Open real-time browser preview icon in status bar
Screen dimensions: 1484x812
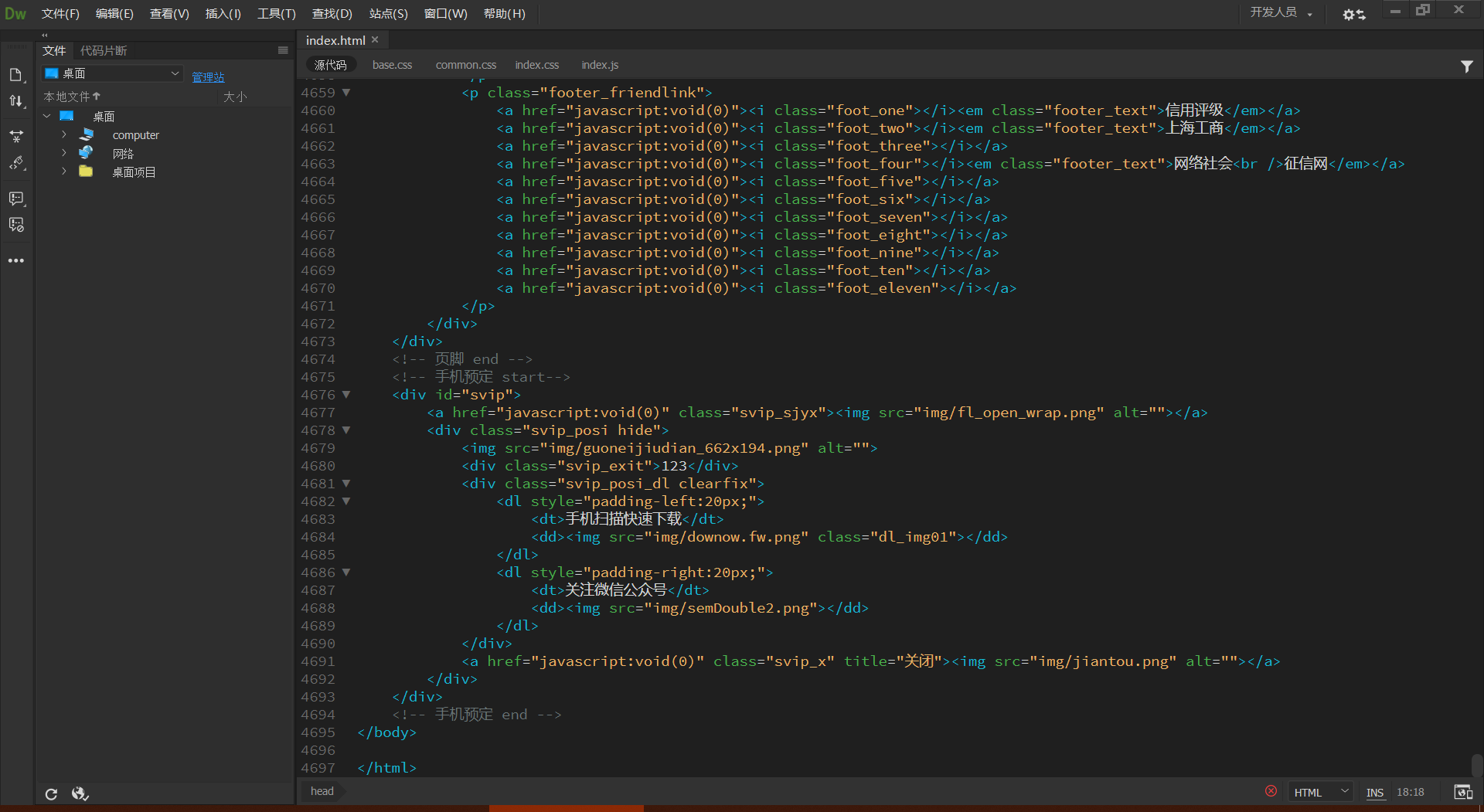pyautogui.click(x=1462, y=792)
